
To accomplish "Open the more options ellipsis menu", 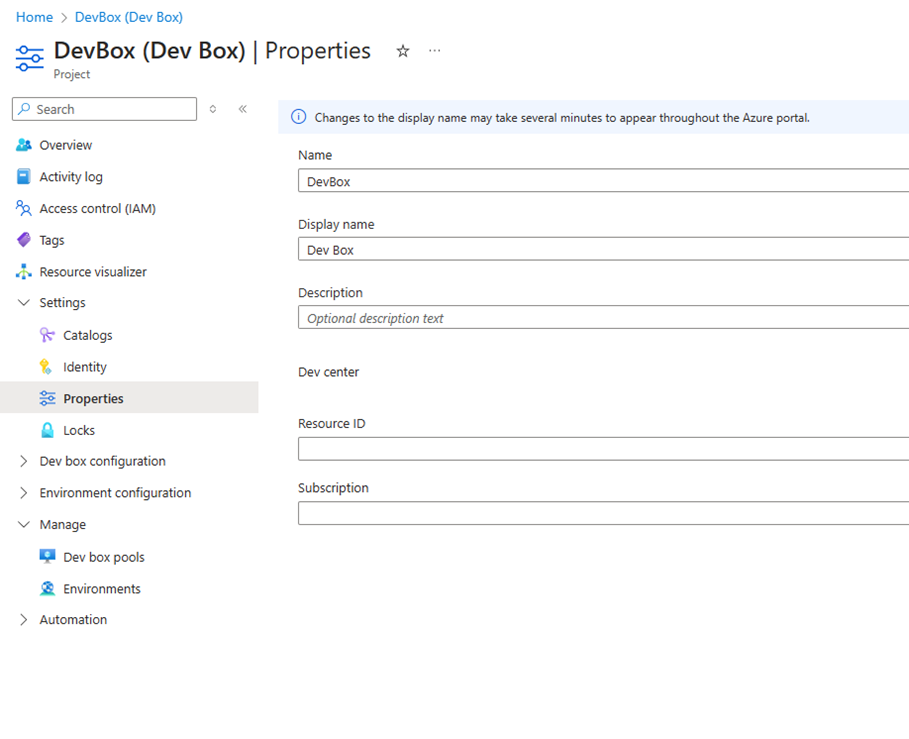I will 435,51.
